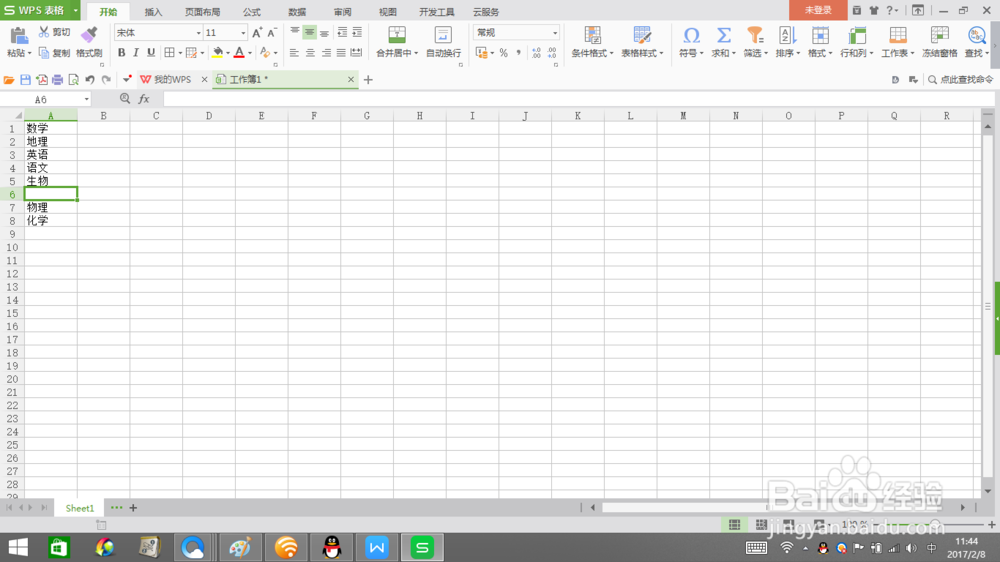The height and width of the screenshot is (562, 1000).
Task: Apply the red font color swatch
Action: [239, 53]
